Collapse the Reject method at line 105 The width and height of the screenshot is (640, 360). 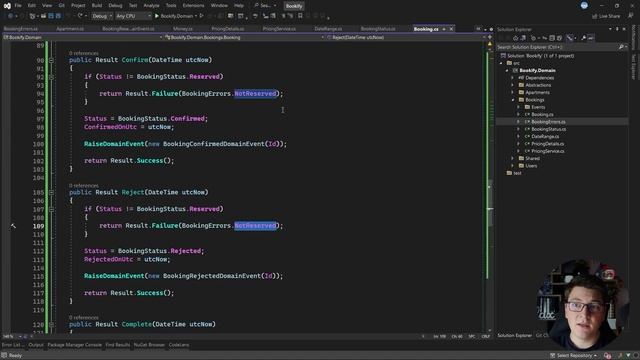coord(51,192)
